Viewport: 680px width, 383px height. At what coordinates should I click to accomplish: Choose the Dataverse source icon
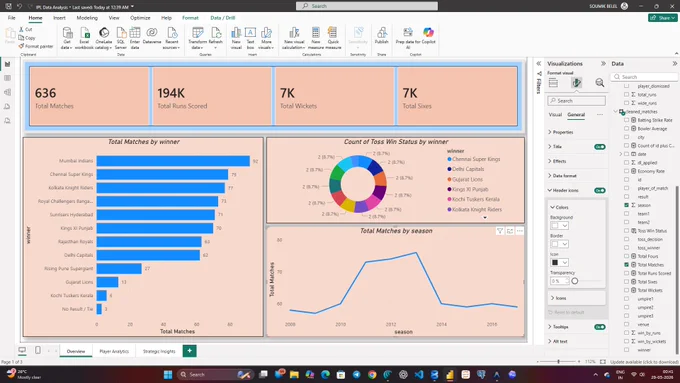click(x=152, y=36)
